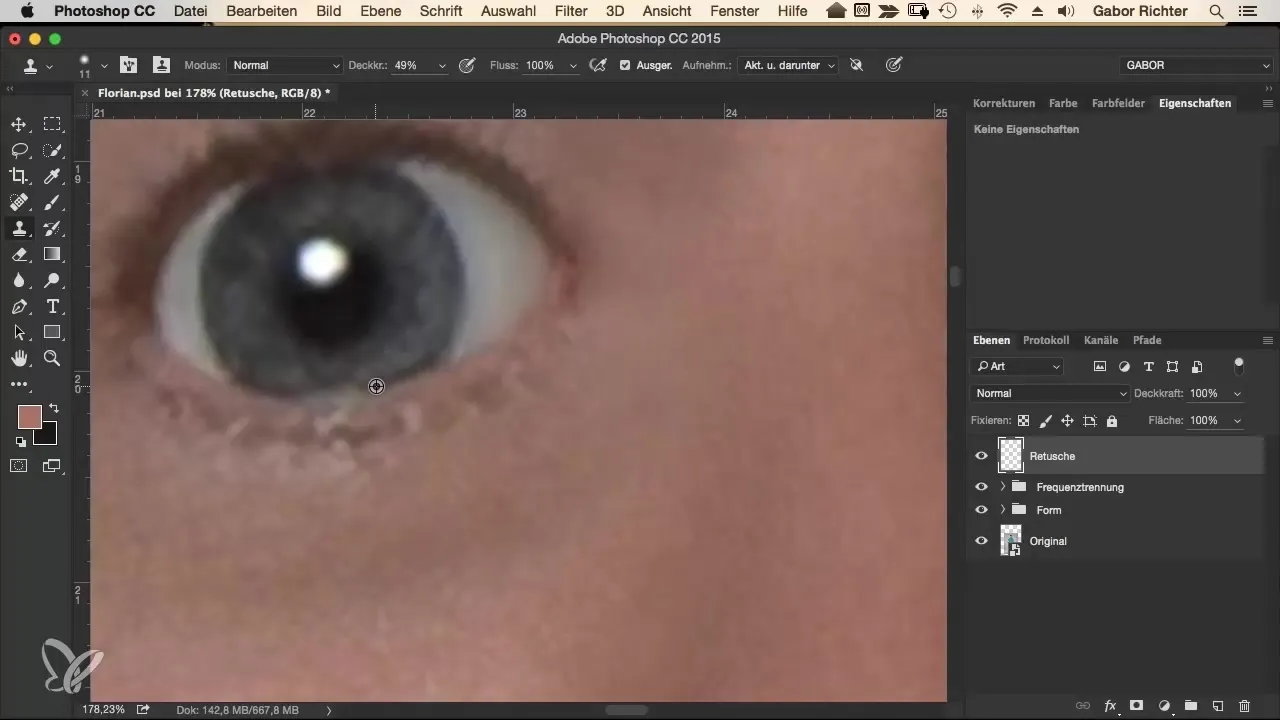Open the Clone Source panel toggle
Image resolution: width=1280 pixels, height=720 pixels.
coord(160,65)
